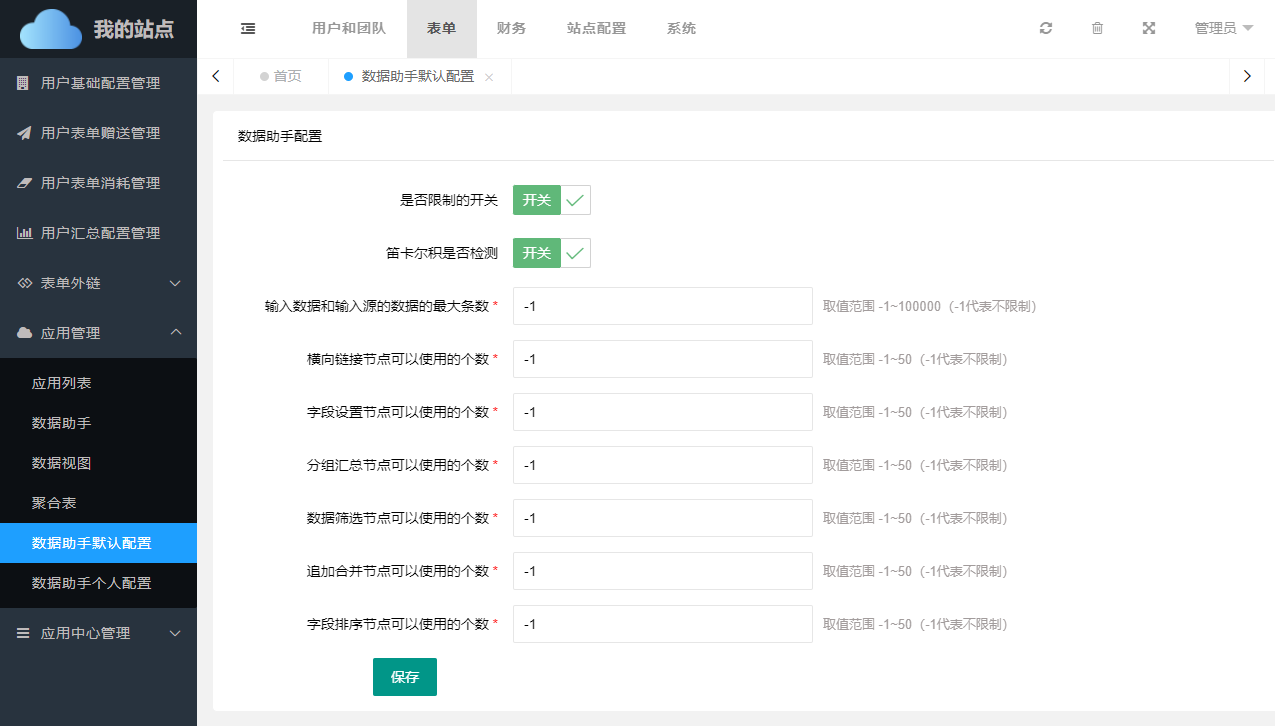
Task: Open 用户表单赠送管理 in the sidebar
Action: [x=98, y=133]
